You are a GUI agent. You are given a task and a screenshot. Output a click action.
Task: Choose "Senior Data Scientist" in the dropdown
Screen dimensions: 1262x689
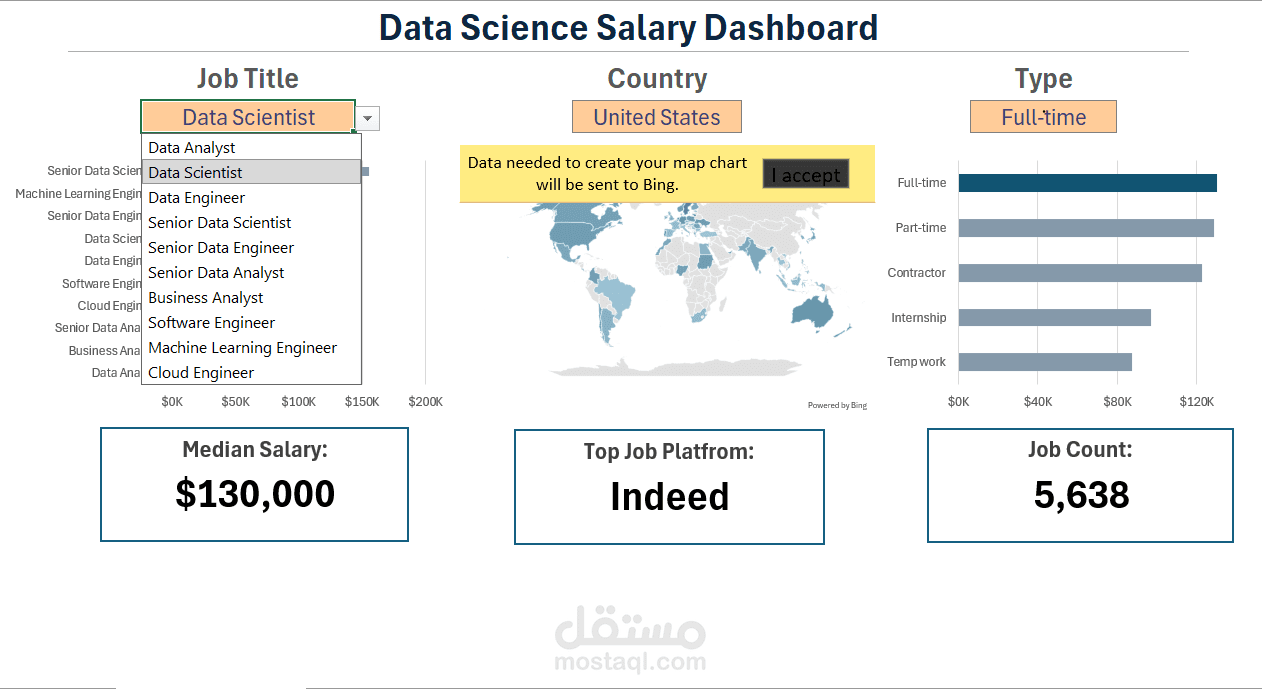click(219, 222)
